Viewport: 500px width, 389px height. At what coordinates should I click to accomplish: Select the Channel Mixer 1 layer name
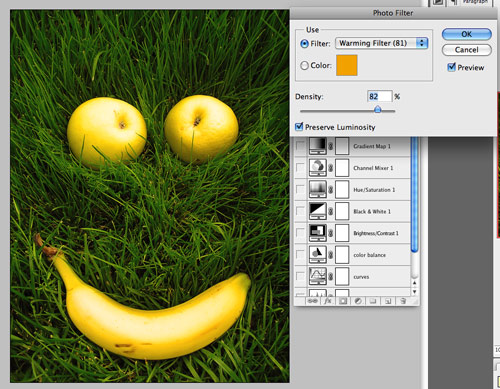(x=373, y=168)
